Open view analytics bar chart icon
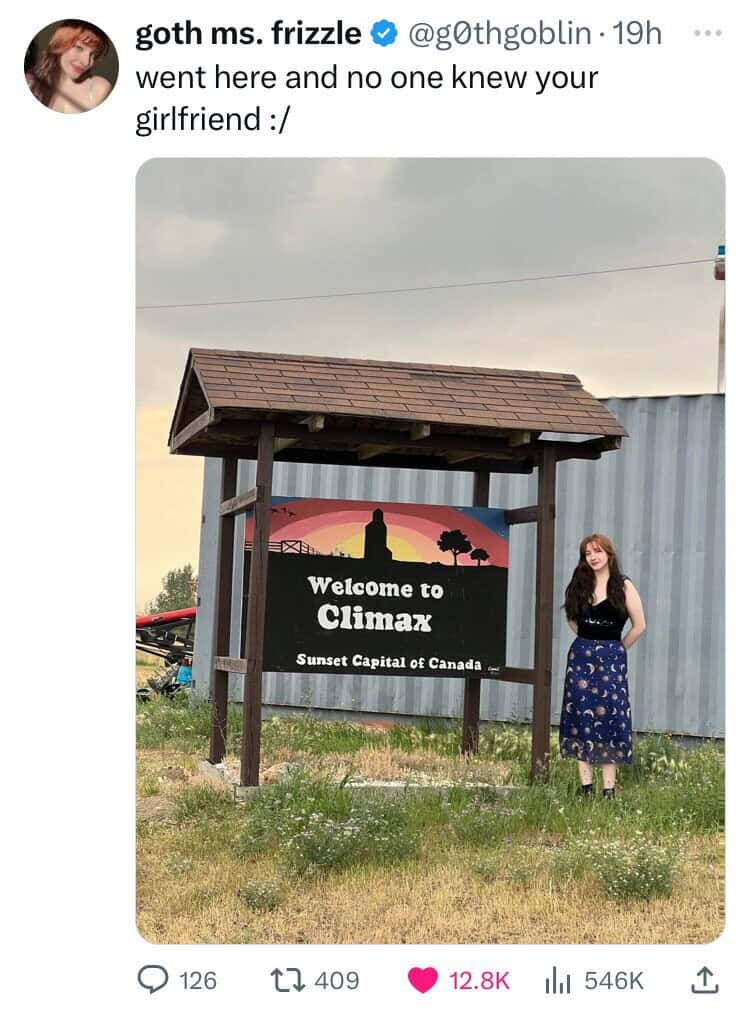The image size is (750, 1009). 558,980
